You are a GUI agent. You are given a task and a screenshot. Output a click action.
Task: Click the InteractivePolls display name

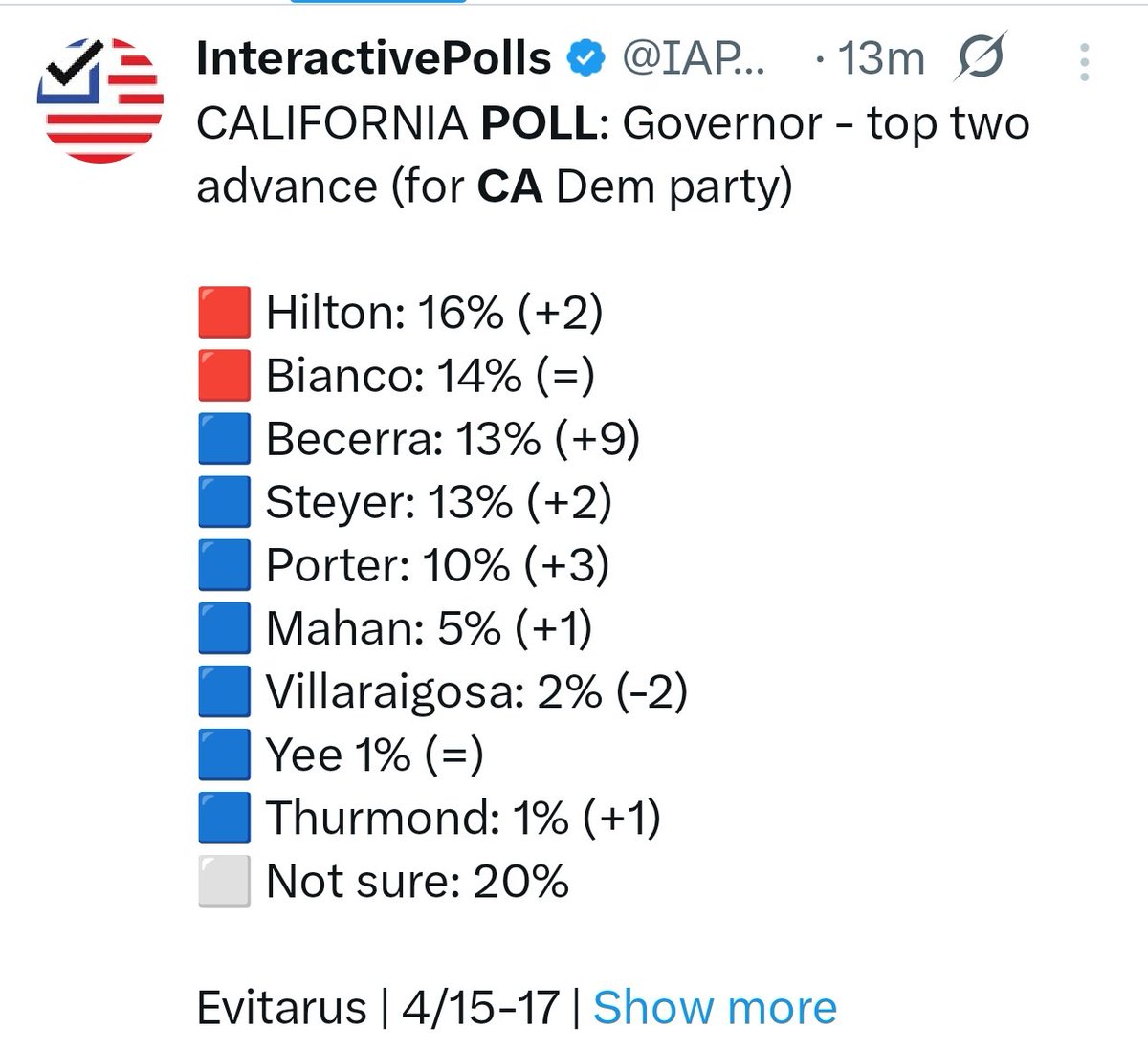coord(374,58)
